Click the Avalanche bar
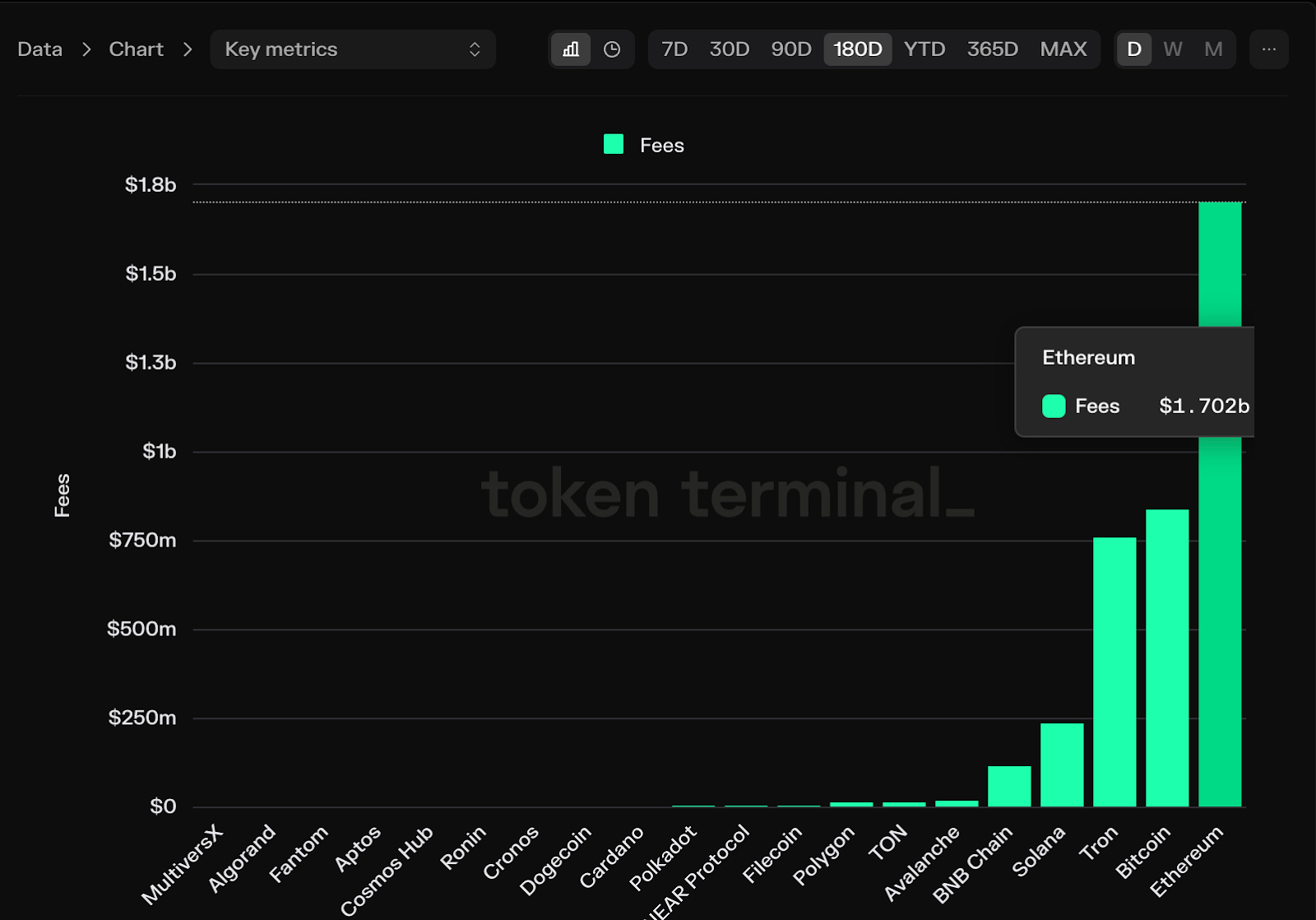This screenshot has height=920, width=1316. pos(957,804)
